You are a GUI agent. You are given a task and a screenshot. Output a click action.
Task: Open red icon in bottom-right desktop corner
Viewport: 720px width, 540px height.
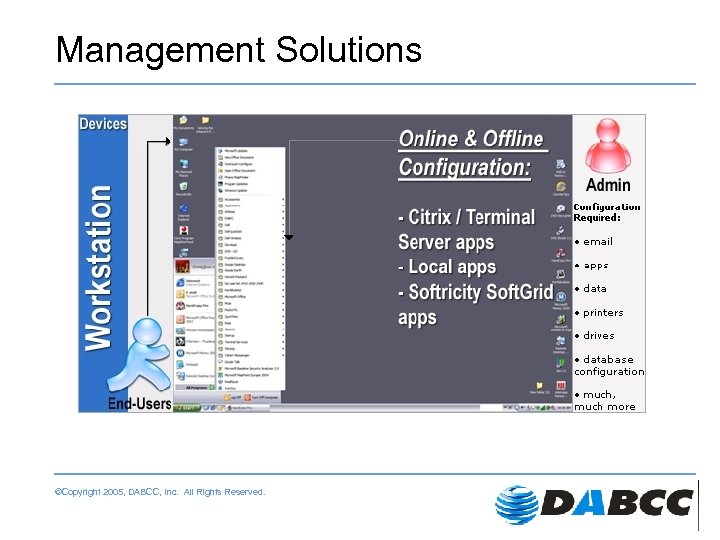561,388
